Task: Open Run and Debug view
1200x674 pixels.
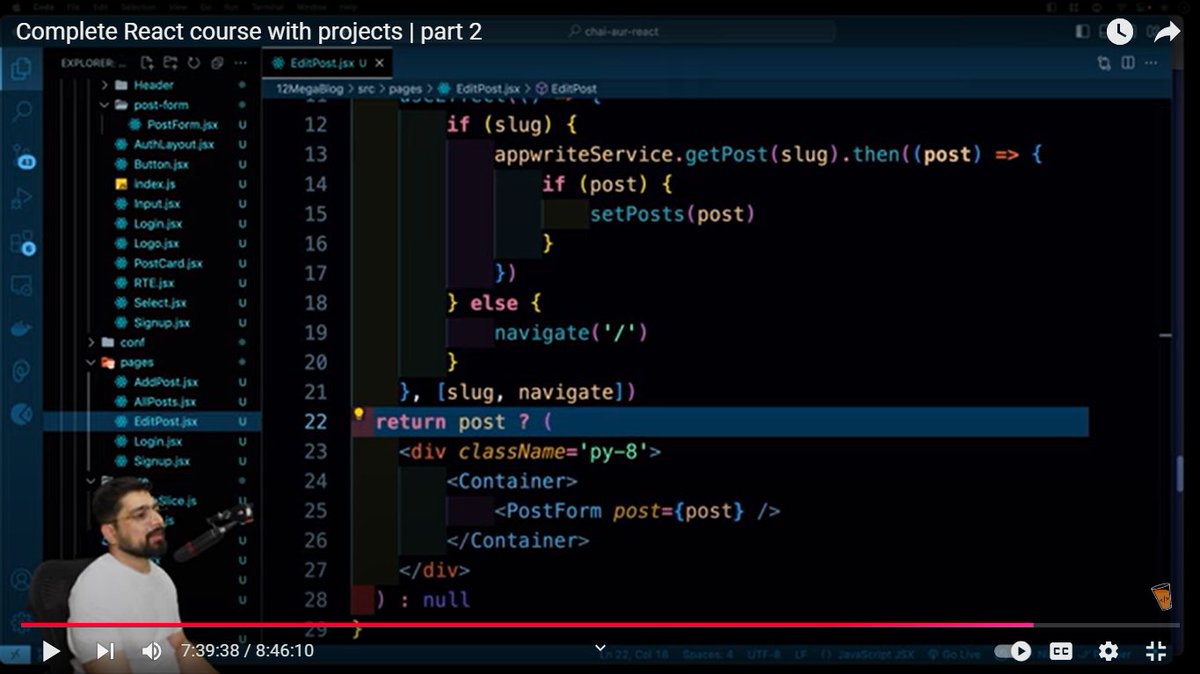Action: coord(20,200)
